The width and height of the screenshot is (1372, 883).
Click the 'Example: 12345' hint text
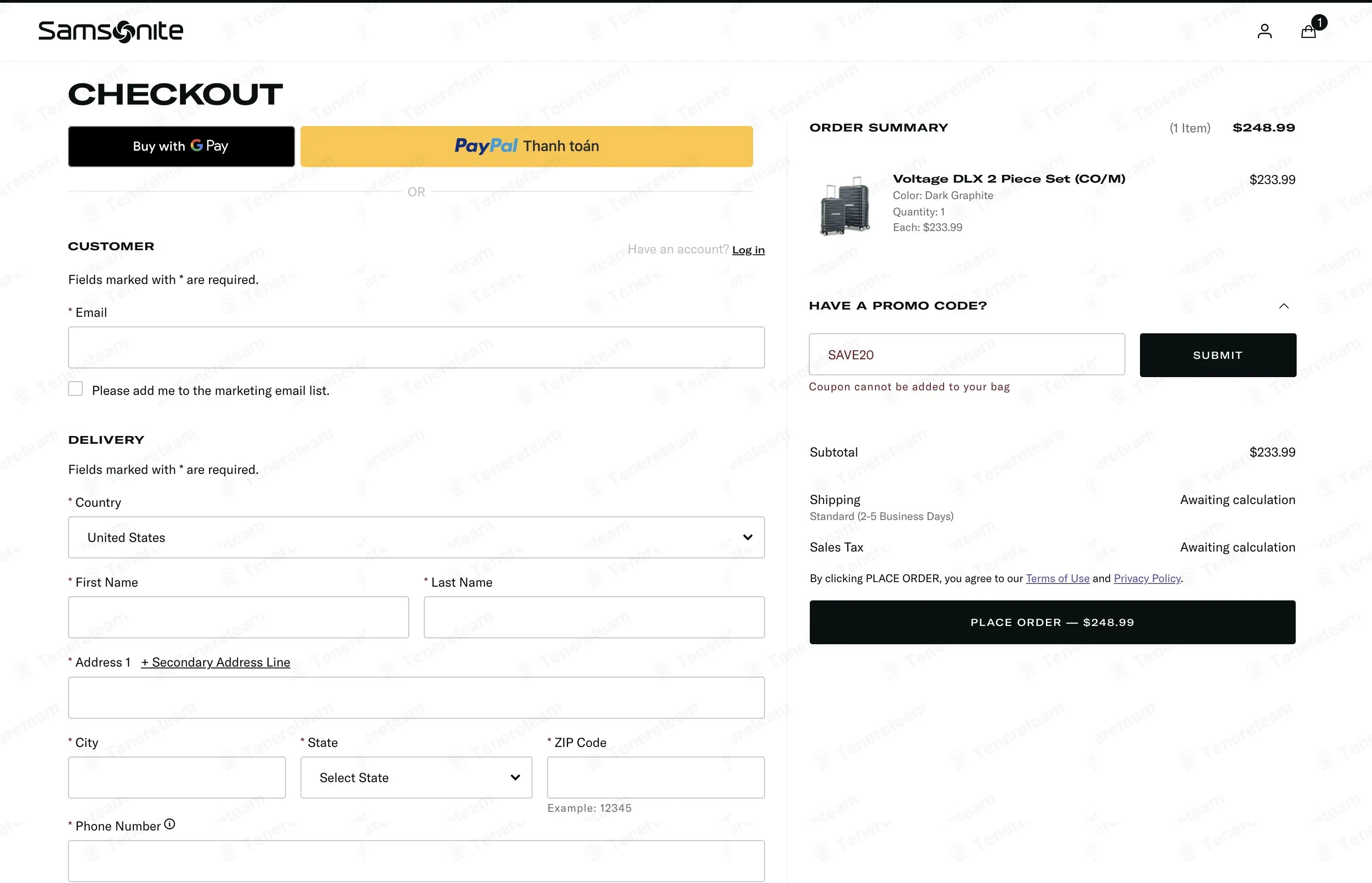[589, 808]
